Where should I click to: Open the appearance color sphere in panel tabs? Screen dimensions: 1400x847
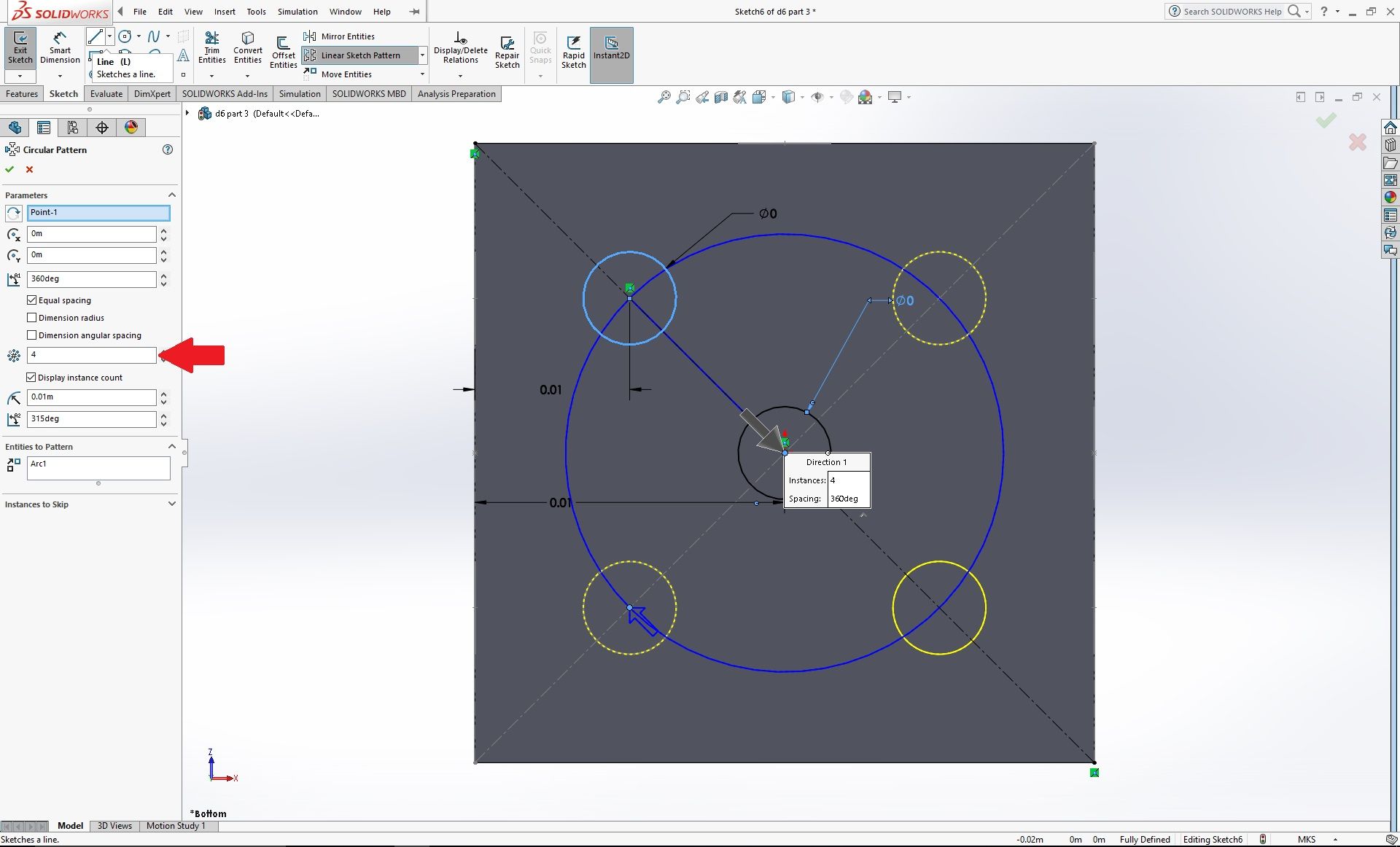(131, 127)
